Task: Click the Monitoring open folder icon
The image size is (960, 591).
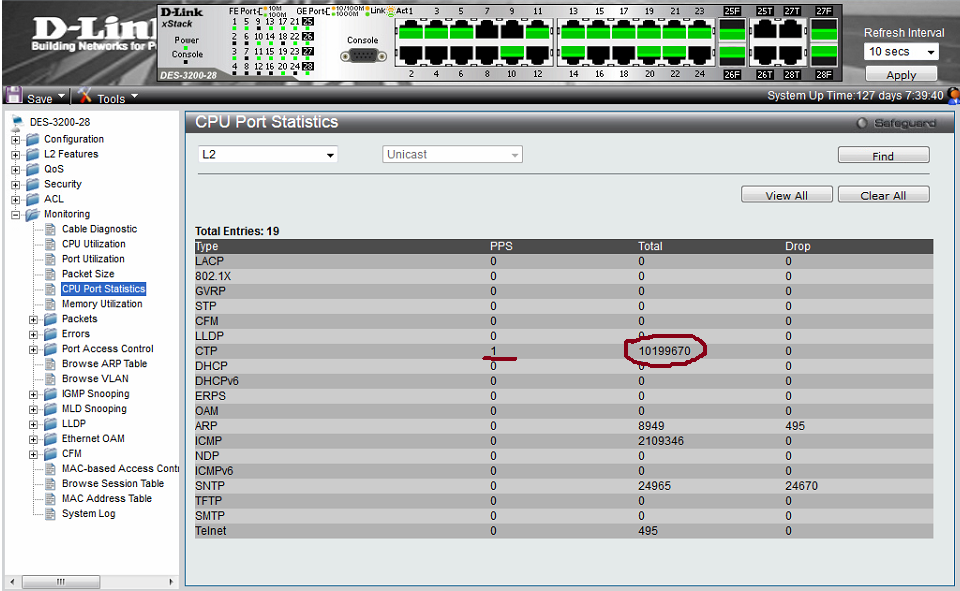Action: [x=32, y=214]
